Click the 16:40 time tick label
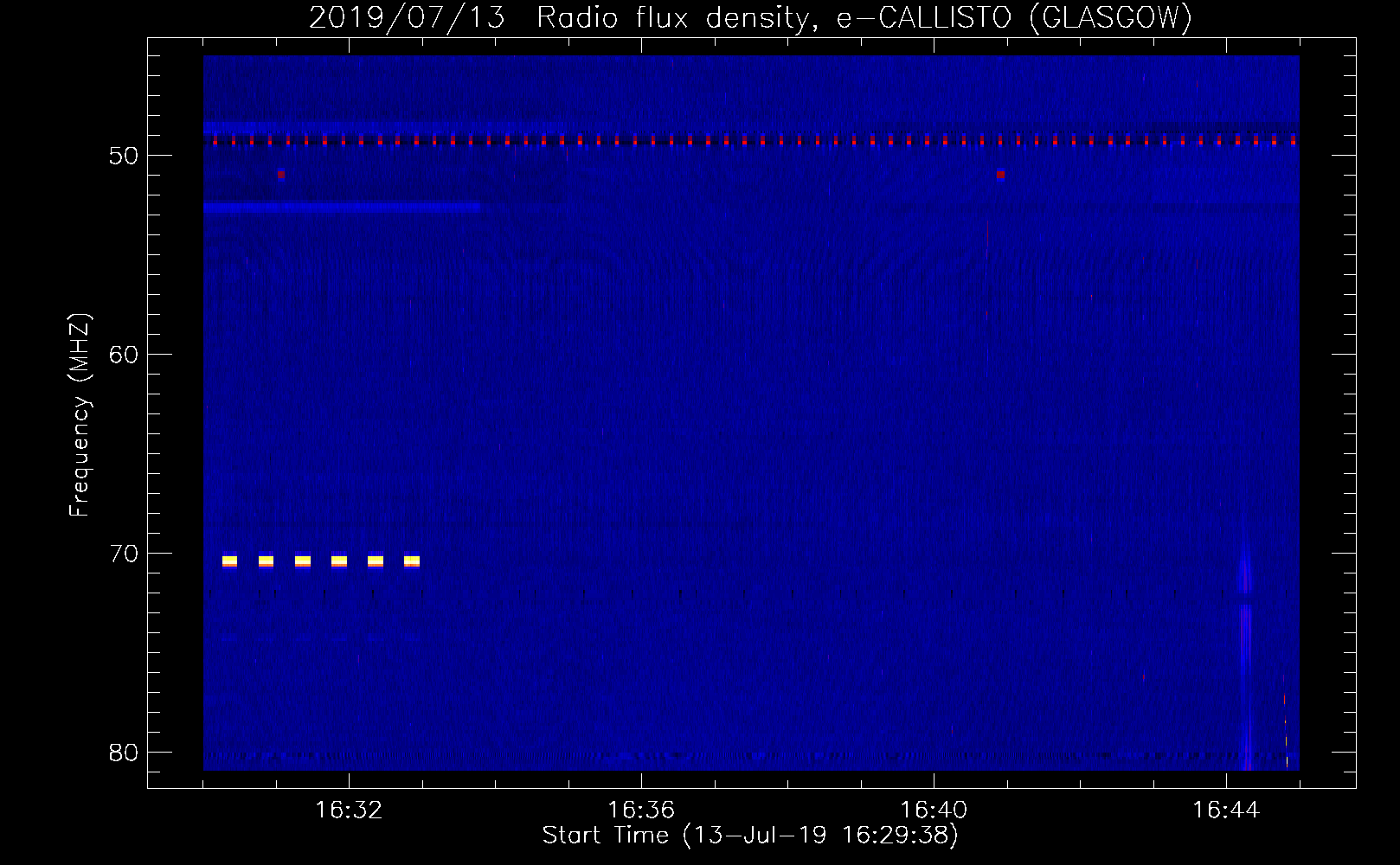The height and width of the screenshot is (865, 1400). (x=934, y=811)
